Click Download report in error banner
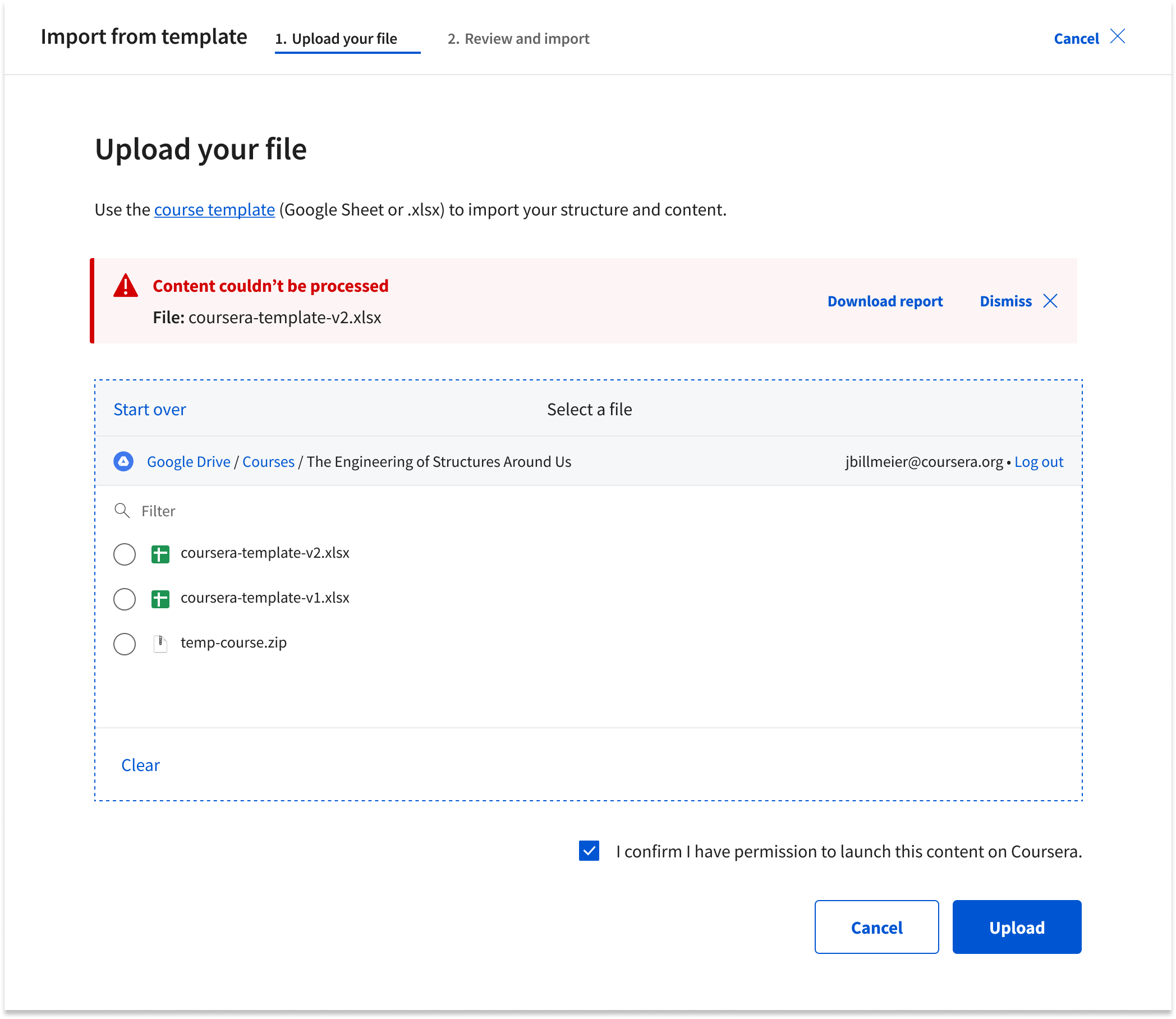1176x1019 pixels. 885,301
